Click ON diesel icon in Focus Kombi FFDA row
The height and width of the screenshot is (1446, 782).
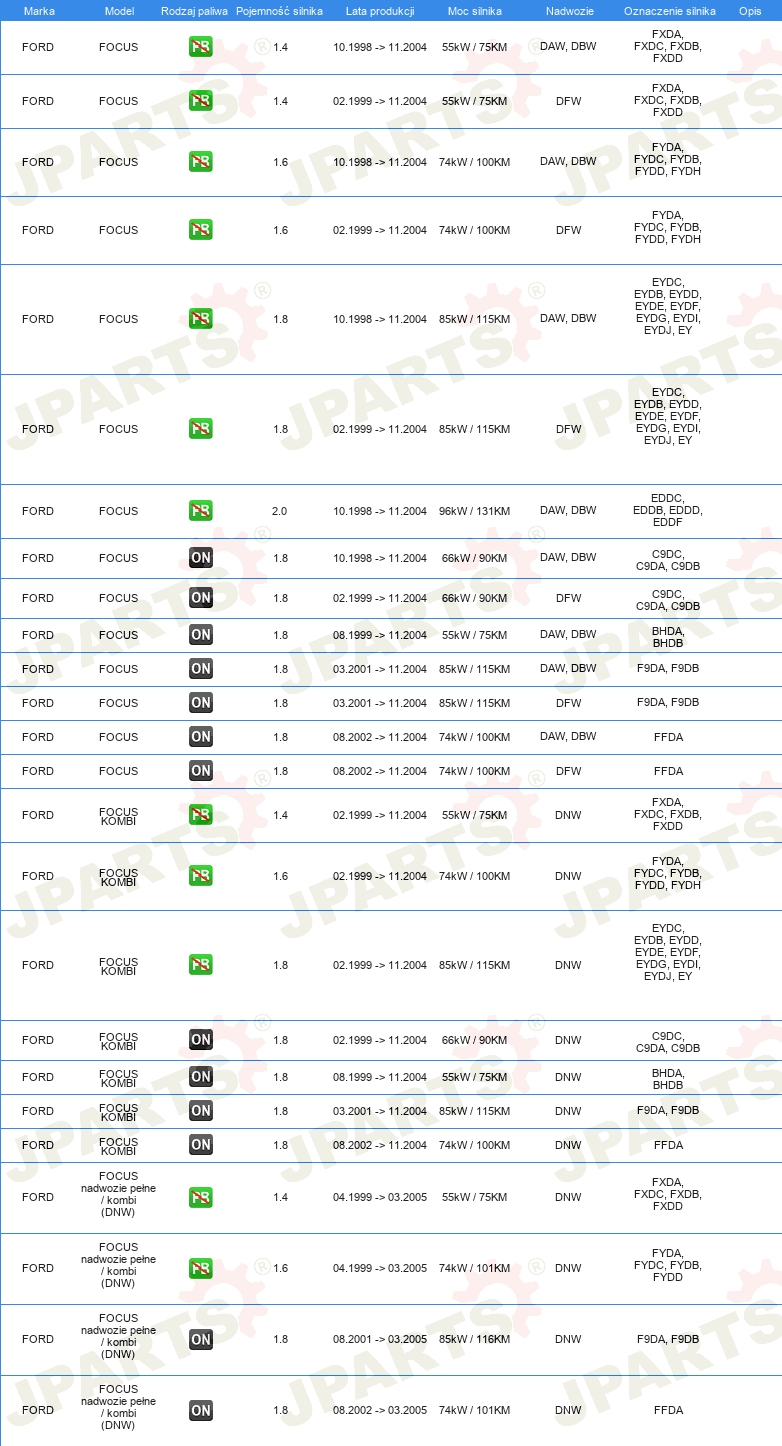201,1145
